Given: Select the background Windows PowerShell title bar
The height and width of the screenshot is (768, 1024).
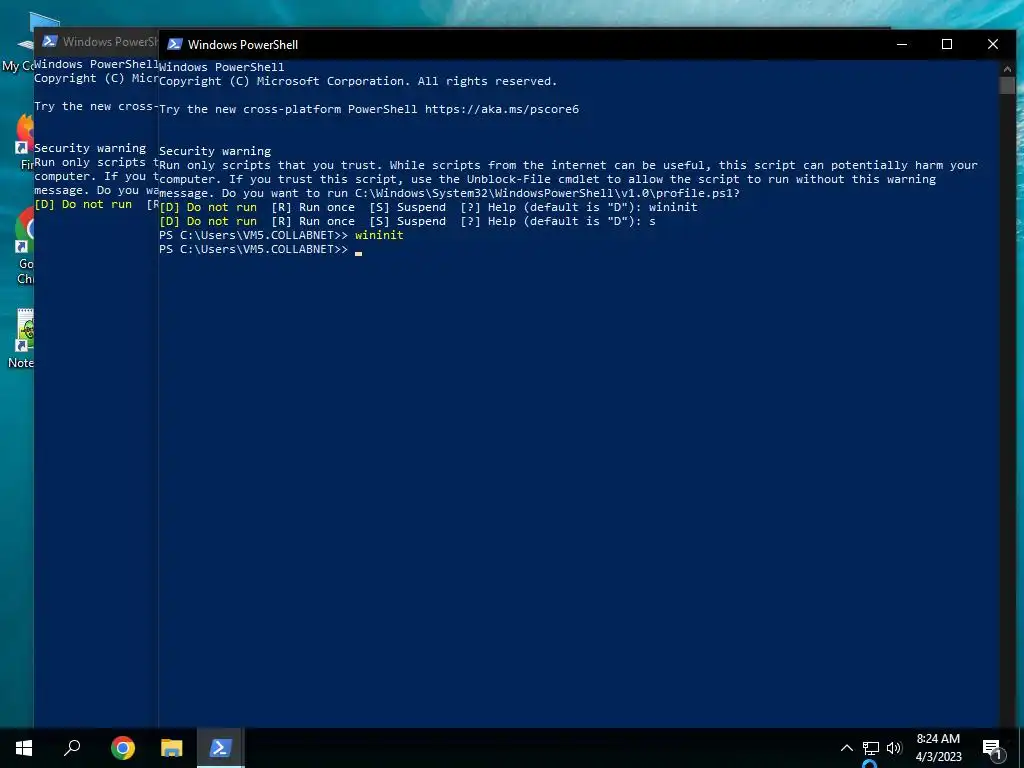Looking at the screenshot, I should [x=97, y=42].
